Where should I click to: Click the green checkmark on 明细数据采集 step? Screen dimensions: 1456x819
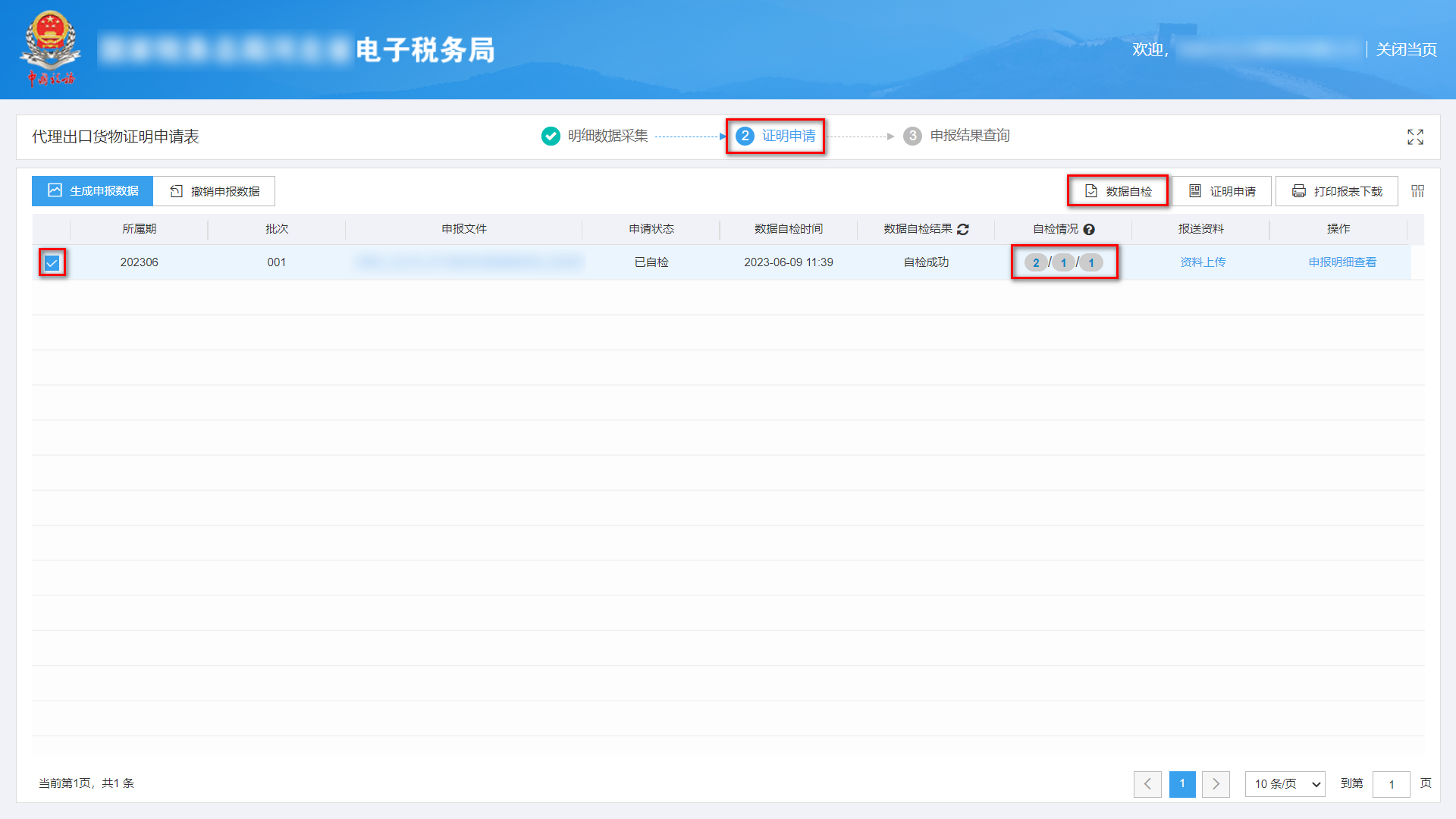[551, 136]
